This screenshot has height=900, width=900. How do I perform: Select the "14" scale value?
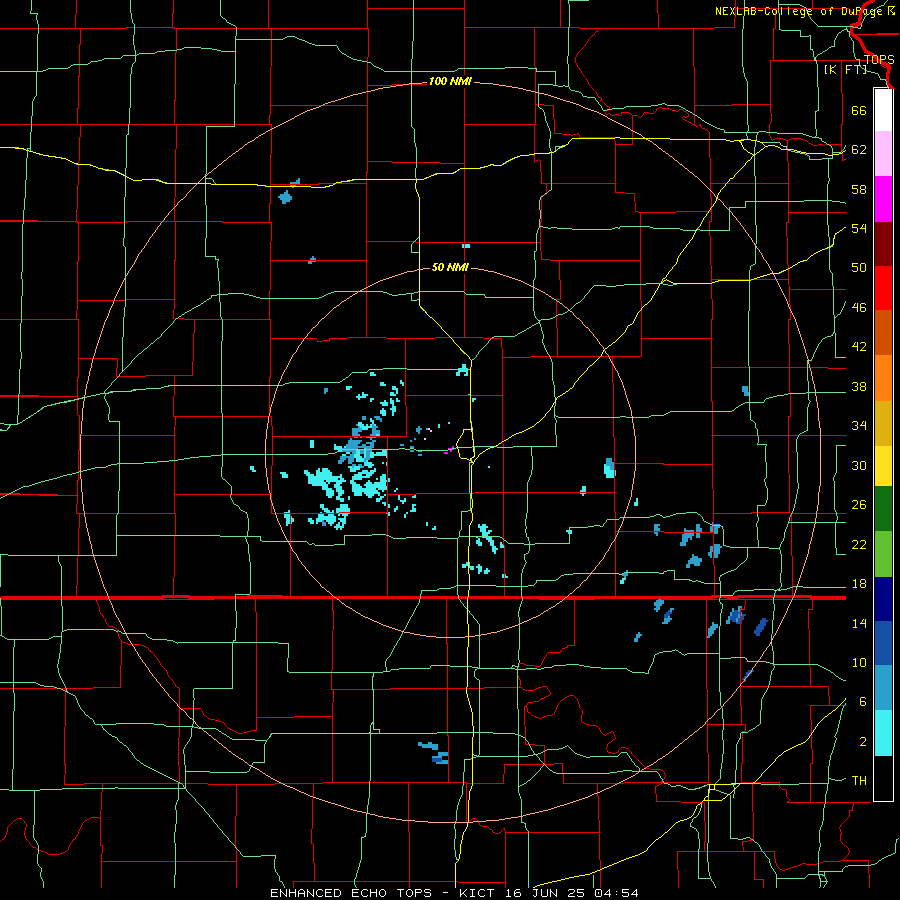[859, 623]
